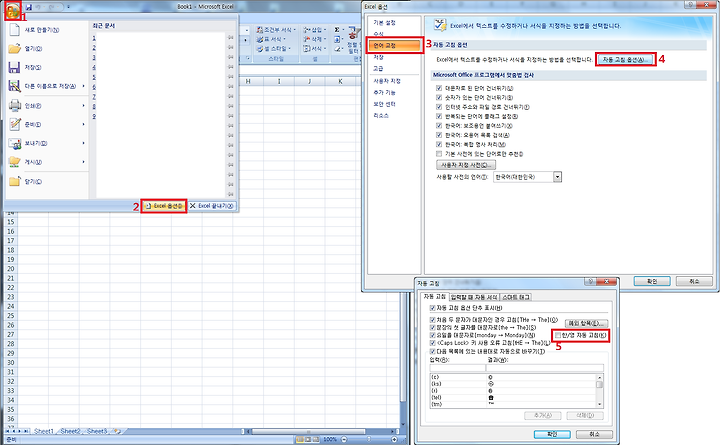Click the zoom slider in status bar

[x=369, y=439]
